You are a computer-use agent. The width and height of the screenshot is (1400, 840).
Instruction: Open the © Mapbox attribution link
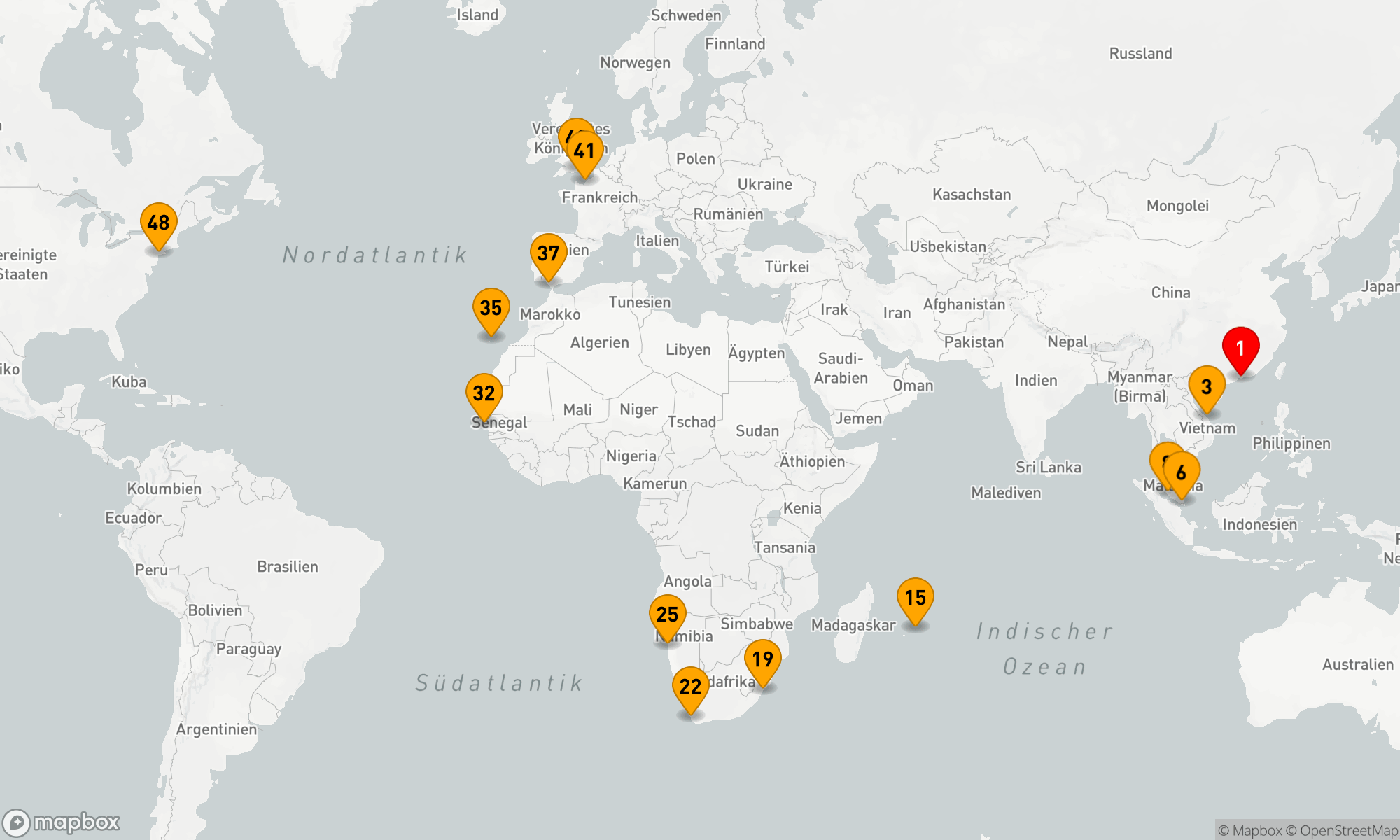1249,831
